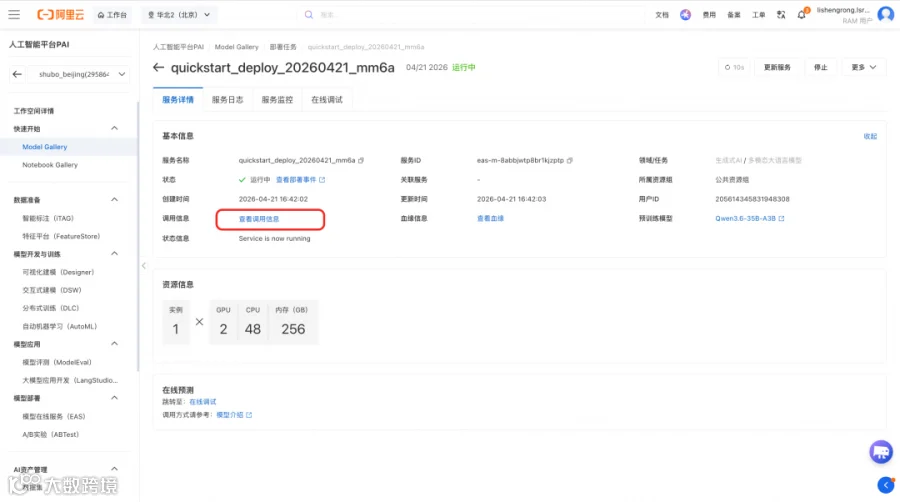The height and width of the screenshot is (502, 900).
Task: Click the blue collapse arrow floating button
Action: click(886, 485)
